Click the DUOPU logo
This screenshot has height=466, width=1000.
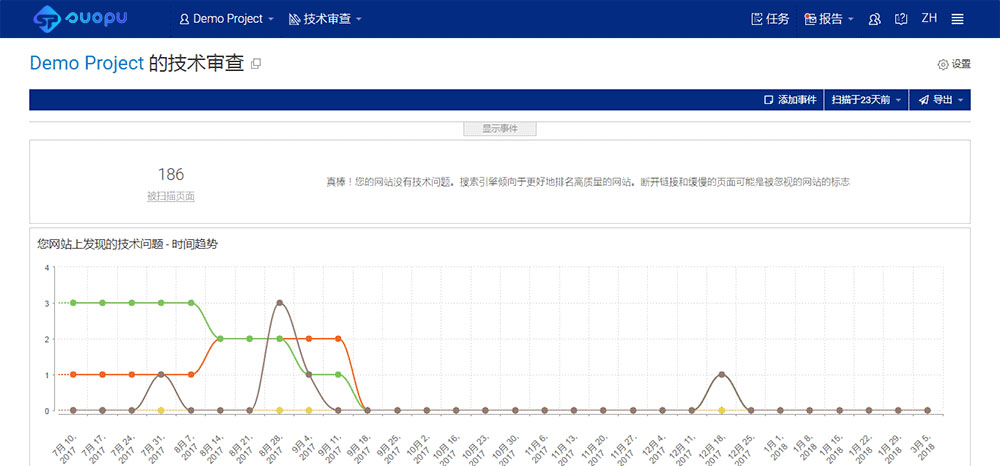click(80, 18)
